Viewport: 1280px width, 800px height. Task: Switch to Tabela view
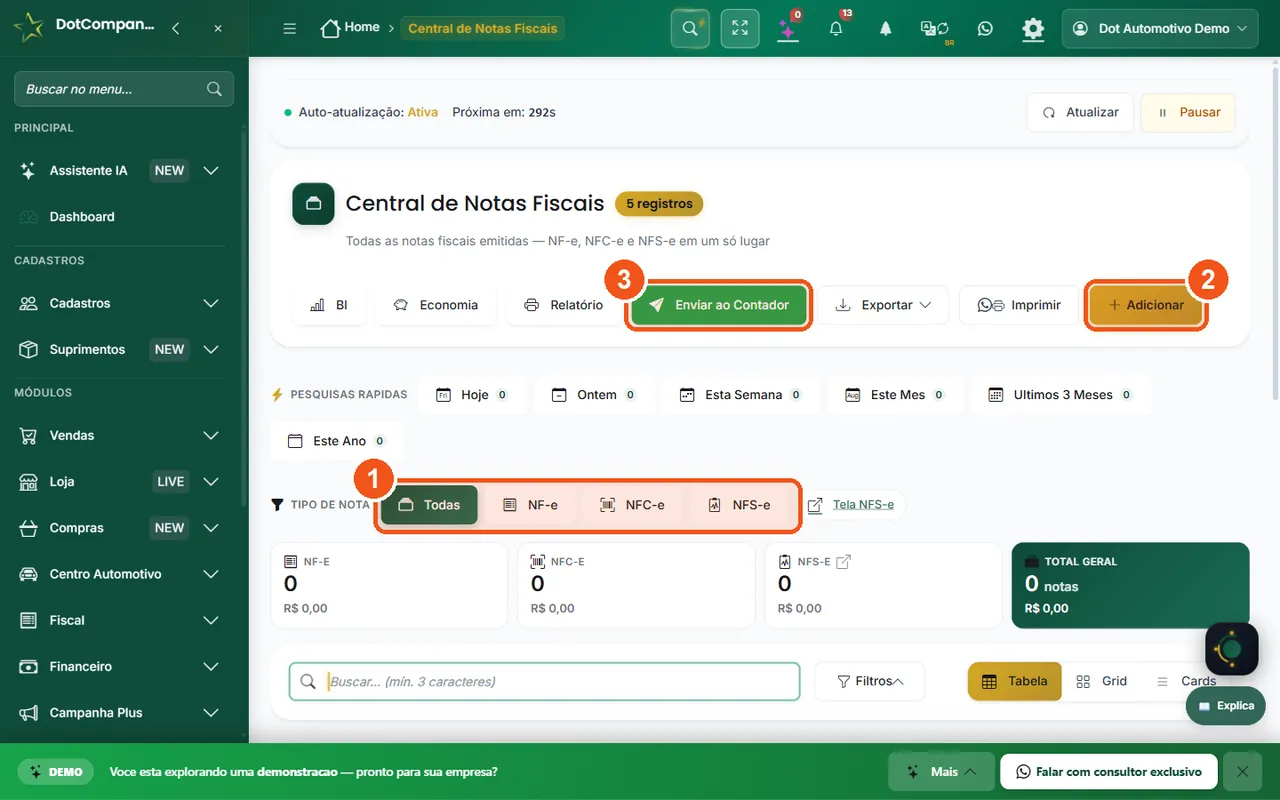point(1015,682)
